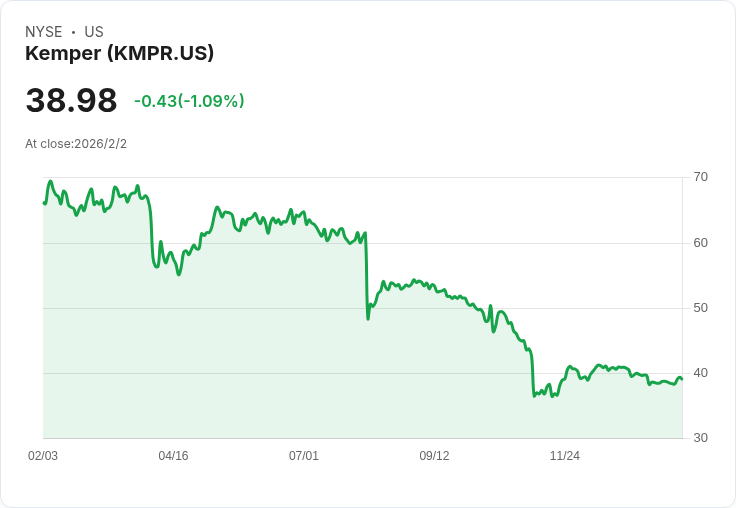Click the 04/16 date axis label
736x508 pixels.
pyautogui.click(x=173, y=456)
